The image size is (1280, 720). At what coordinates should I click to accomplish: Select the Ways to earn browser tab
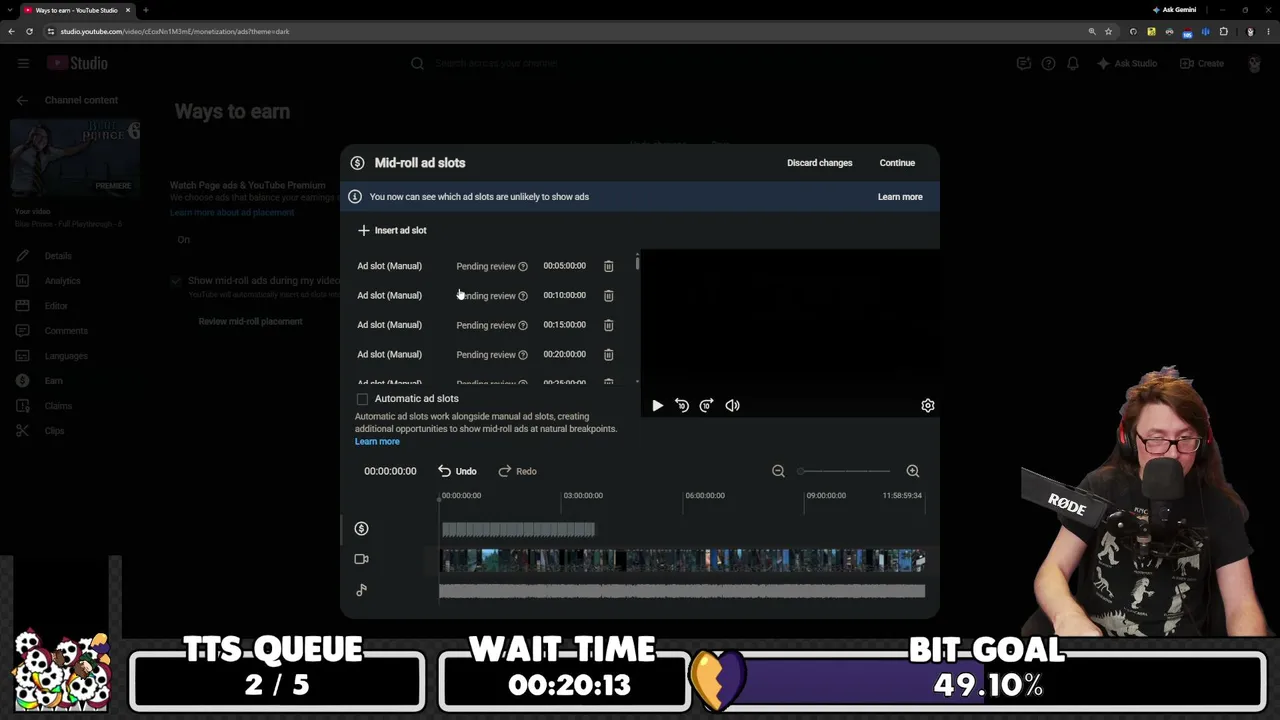point(76,10)
